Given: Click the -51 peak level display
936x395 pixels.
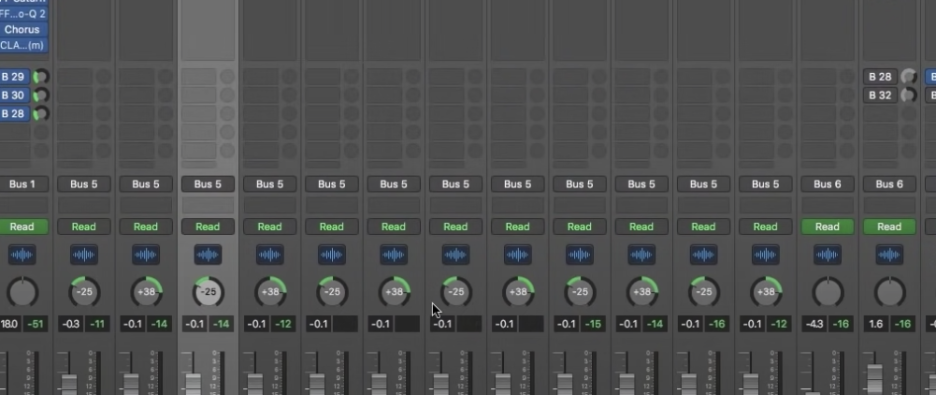Looking at the screenshot, I should [35, 324].
